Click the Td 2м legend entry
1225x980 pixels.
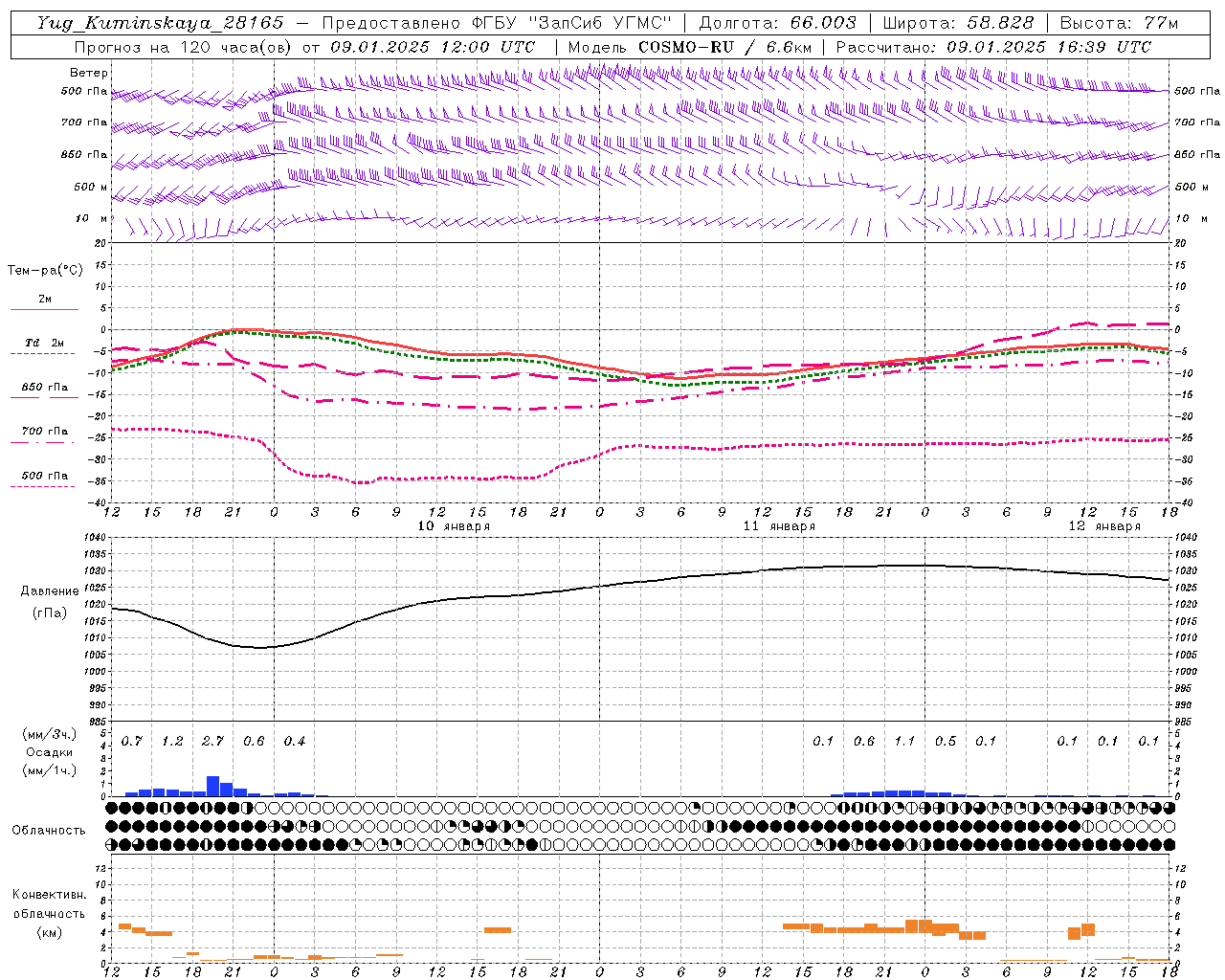coord(45,343)
